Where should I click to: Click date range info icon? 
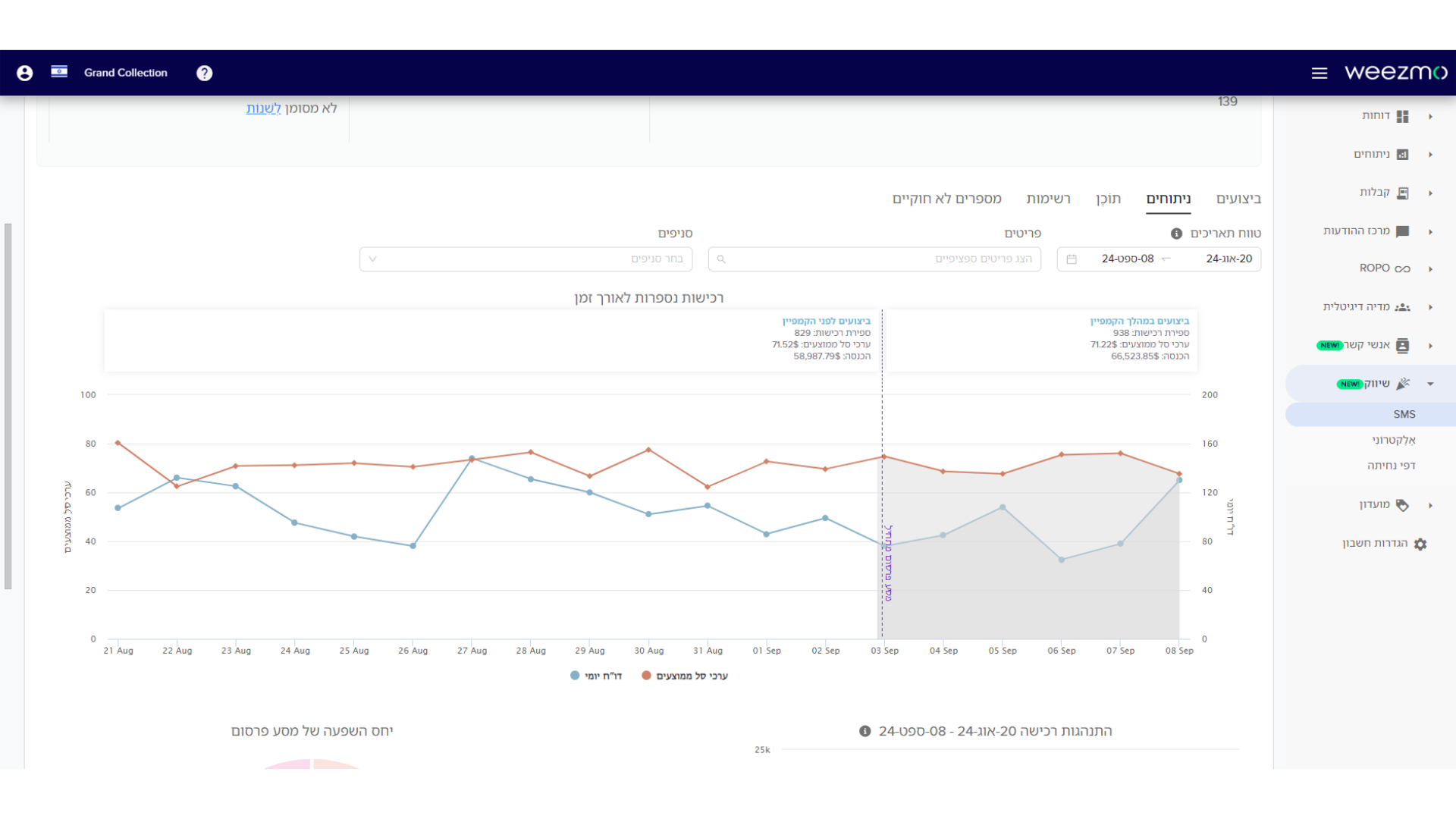point(1176,234)
